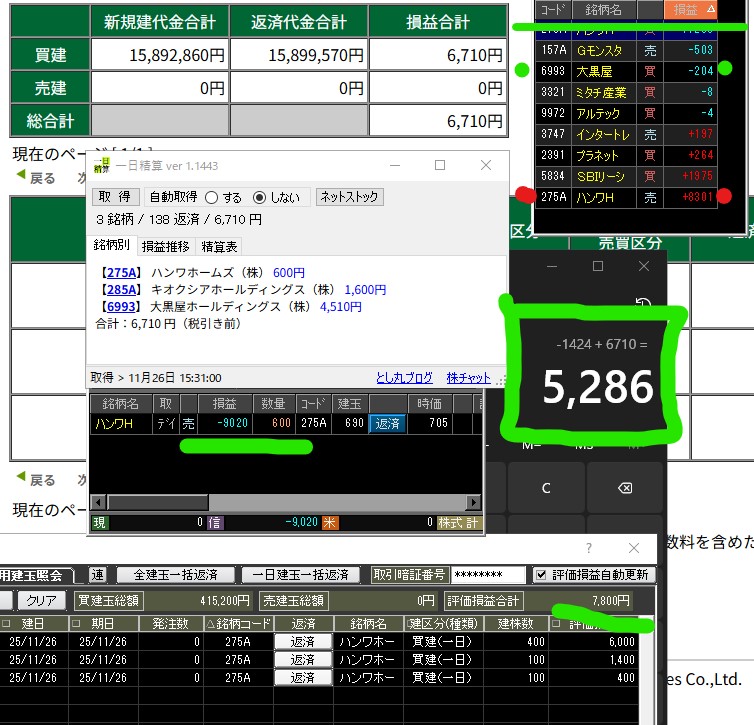
Task: Open the とし丸ブログ link
Action: point(404,378)
